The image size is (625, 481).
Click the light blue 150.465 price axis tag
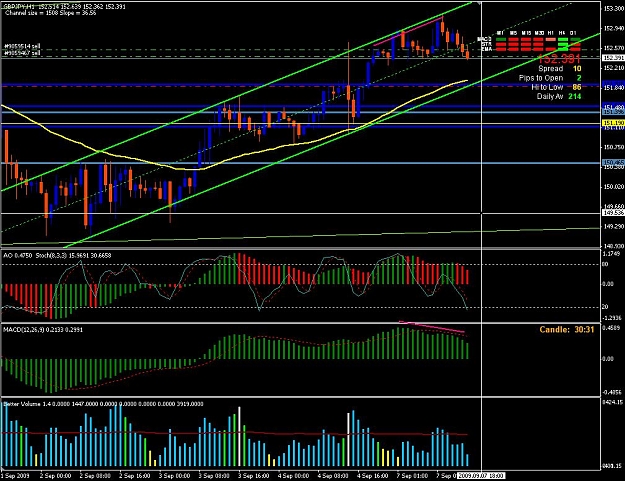click(x=613, y=163)
